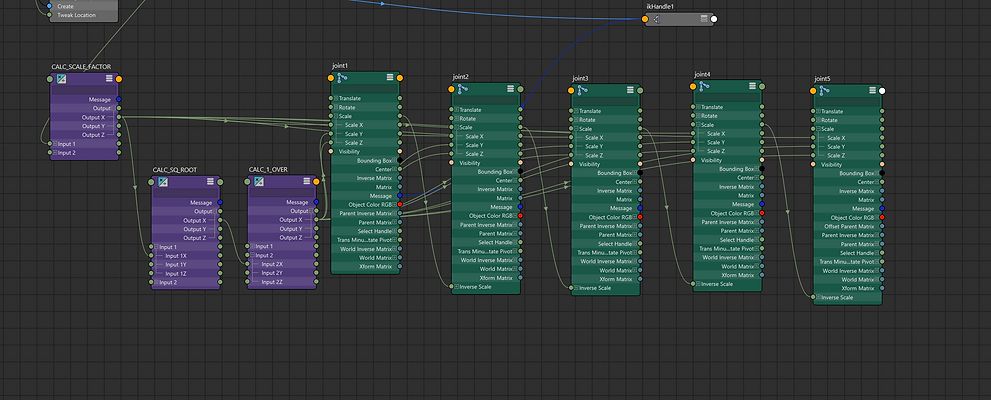Click the blue Message port on joint3
This screenshot has width=991, height=400.
(640, 209)
